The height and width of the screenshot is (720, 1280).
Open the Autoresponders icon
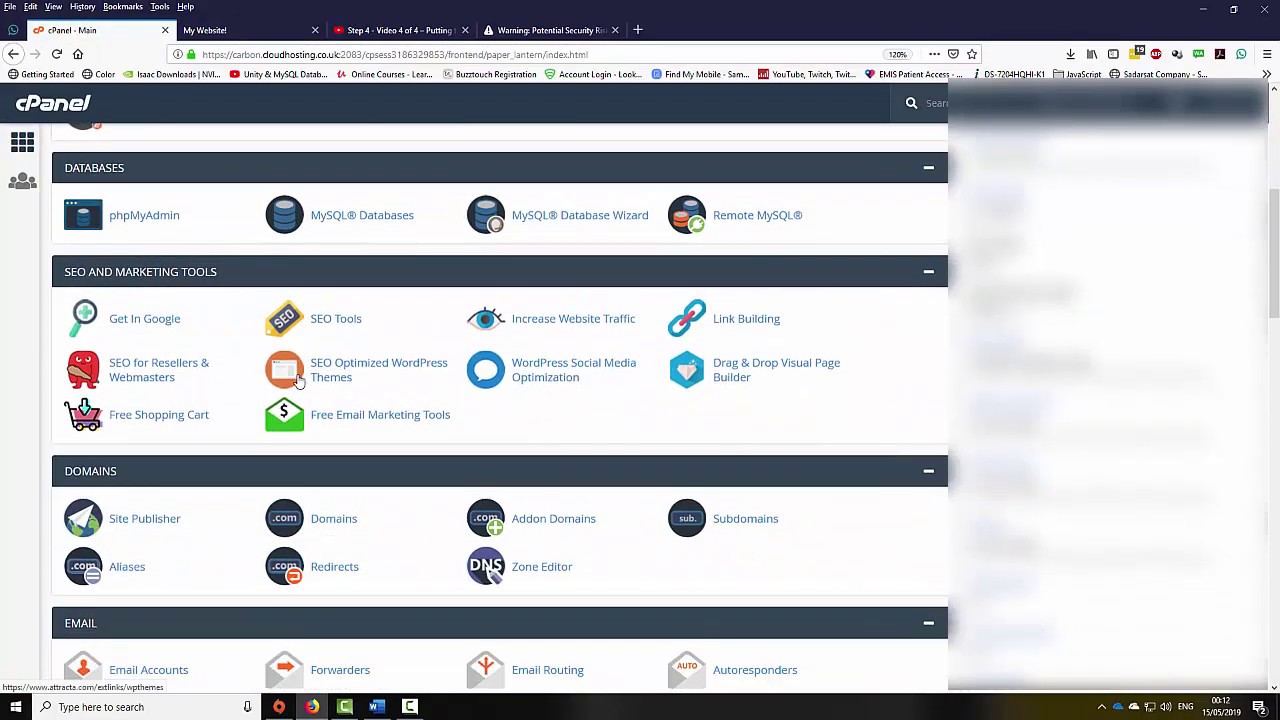point(687,669)
